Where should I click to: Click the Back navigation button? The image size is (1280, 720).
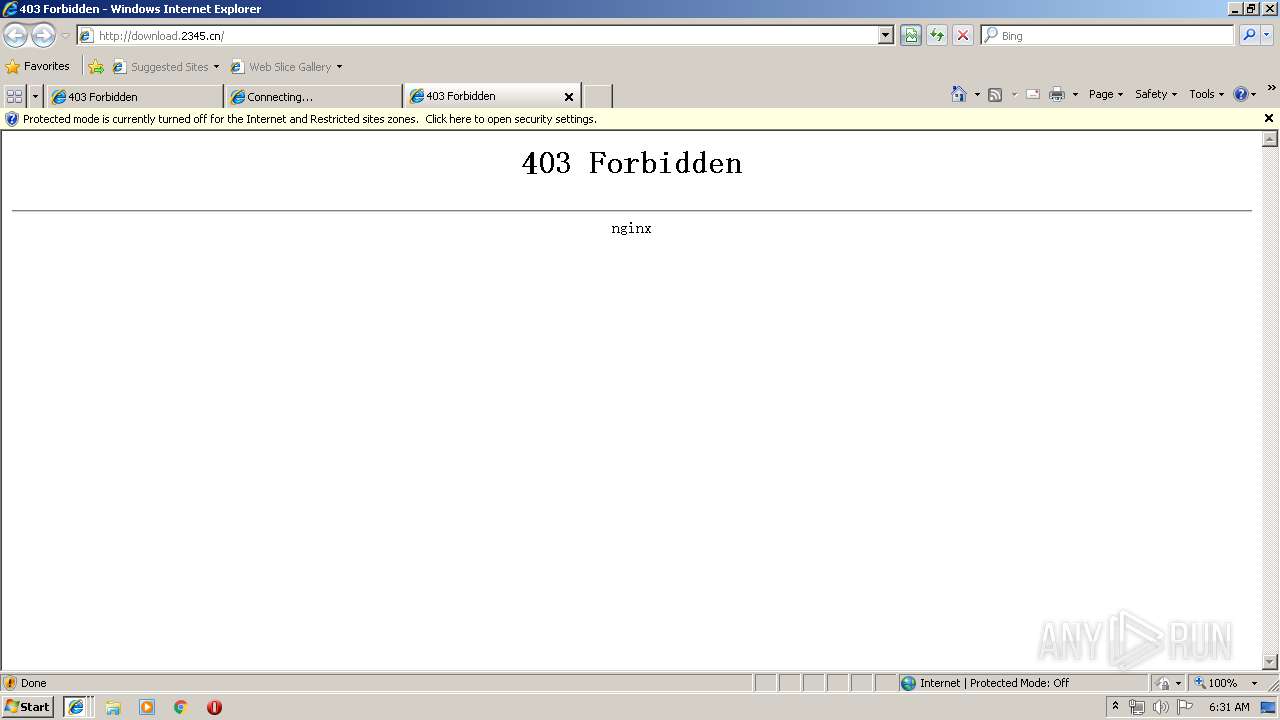click(x=15, y=36)
